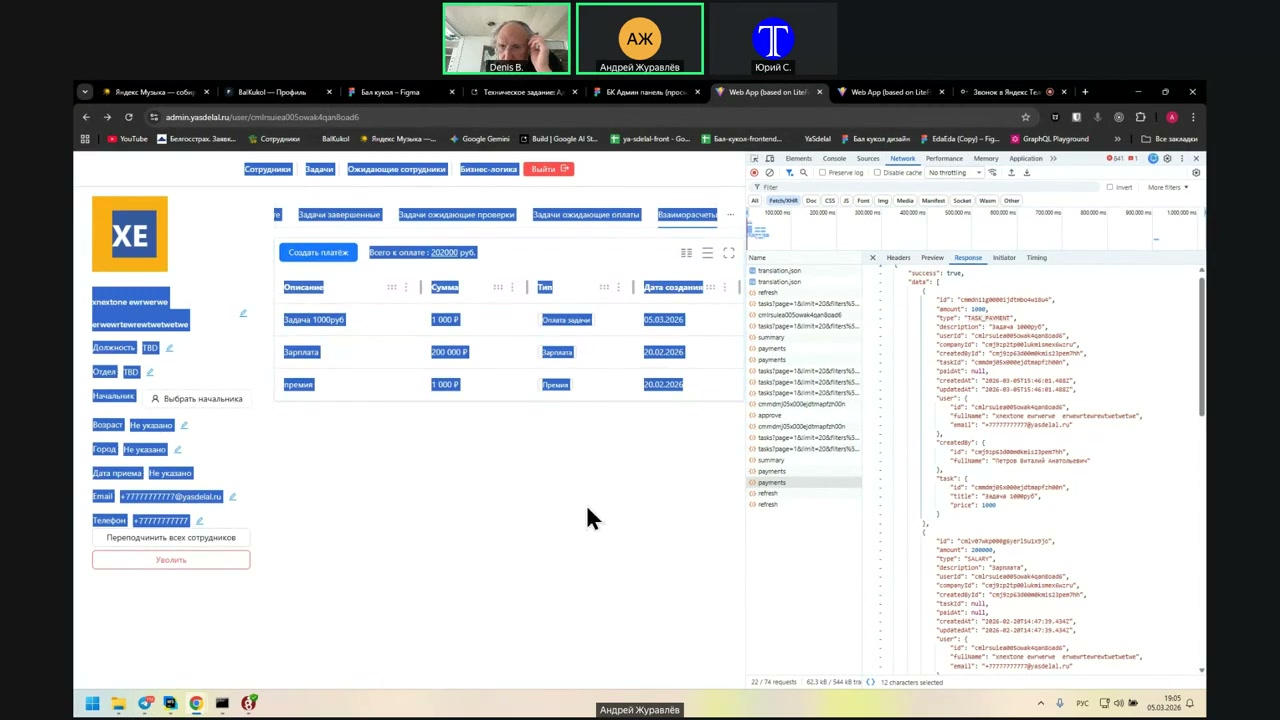The image size is (1280, 720).
Task: Switch to the Console tab in DevTools
Action: coord(834,159)
